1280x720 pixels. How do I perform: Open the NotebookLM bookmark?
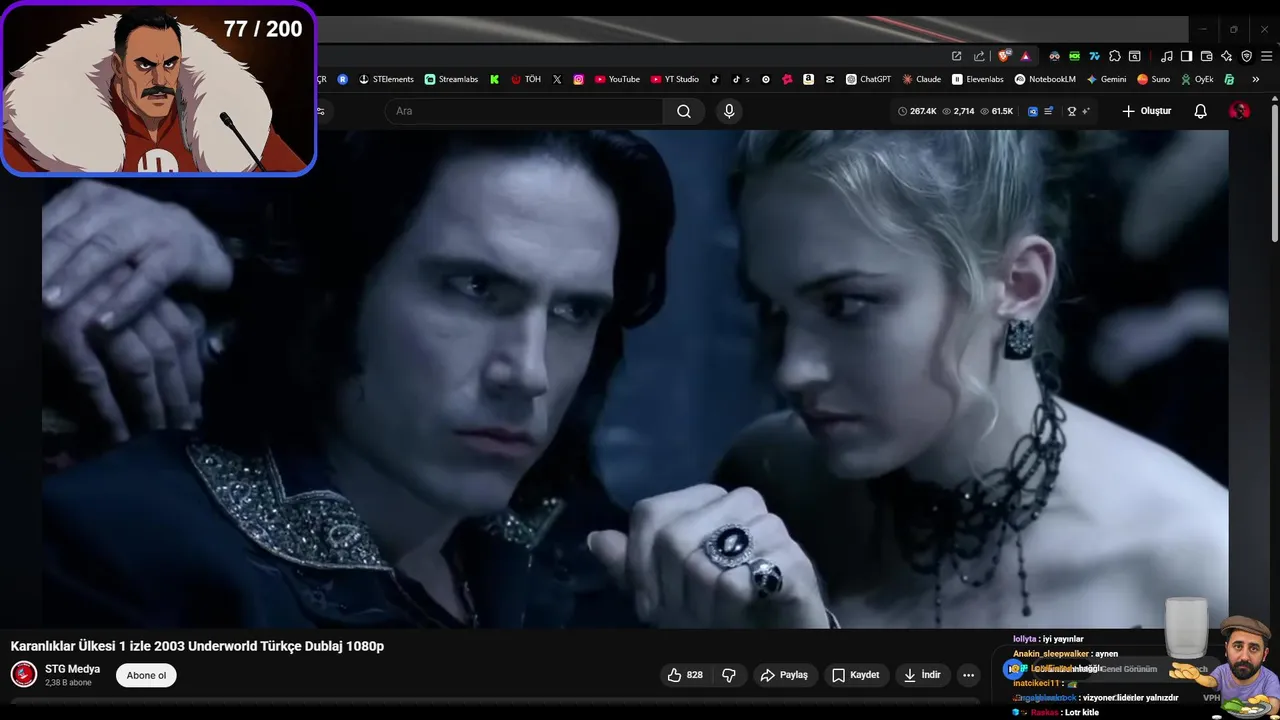pos(1045,79)
